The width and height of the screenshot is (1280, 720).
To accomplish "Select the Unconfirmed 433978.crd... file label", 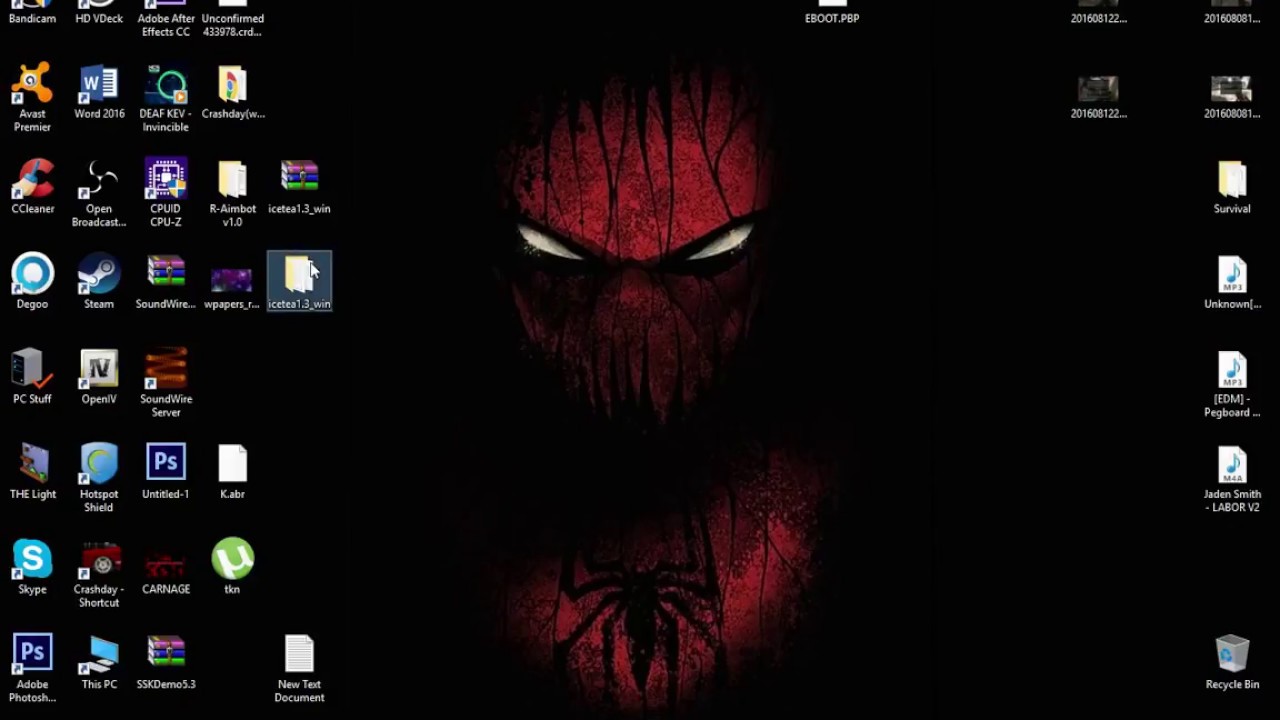I will point(232,25).
